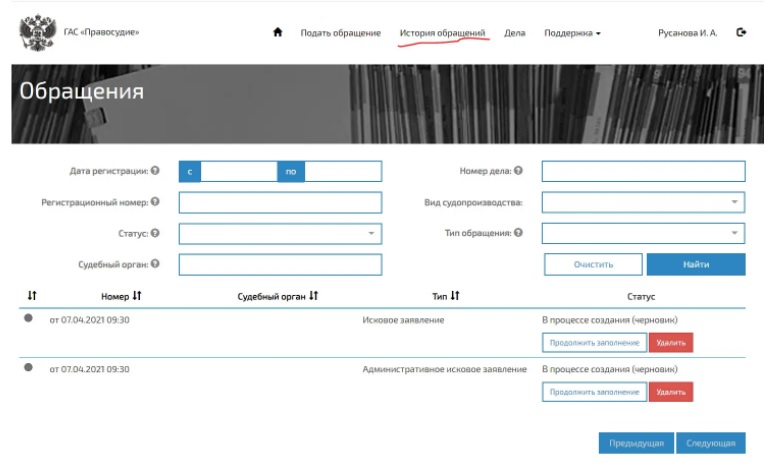This screenshot has height=466, width=775.
Task: Click status dot of Исковое заявление row
Action: pyautogui.click(x=28, y=318)
